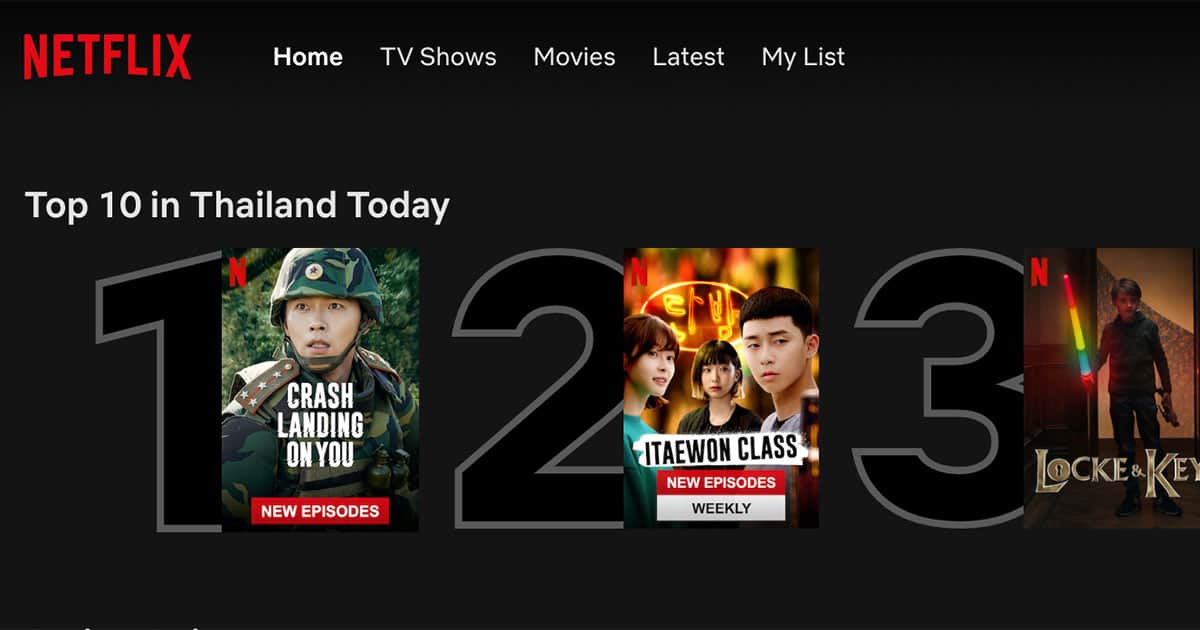Click Netflix N badge on Crash Landing poster

[237, 272]
